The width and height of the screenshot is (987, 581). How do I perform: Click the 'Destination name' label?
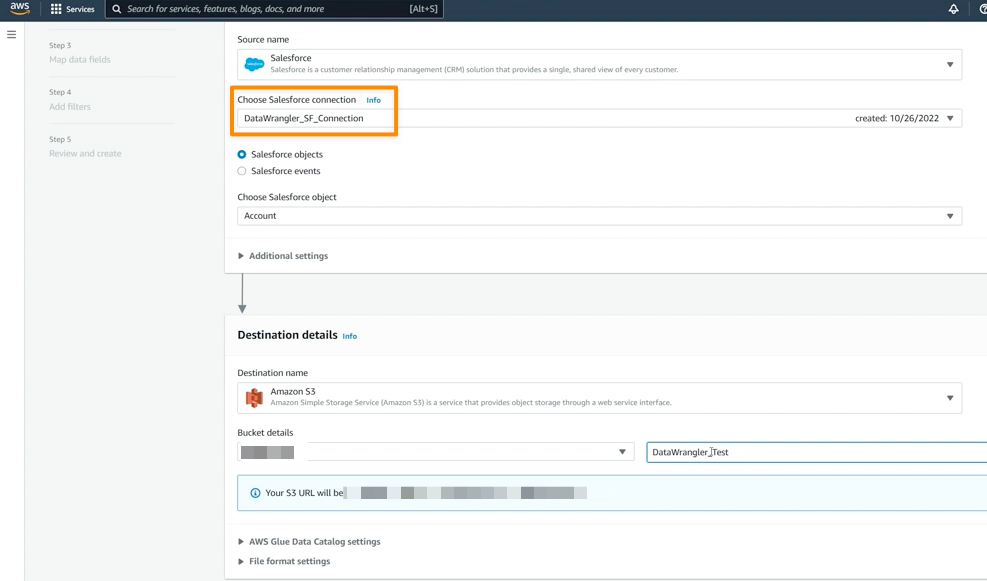pyautogui.click(x=273, y=373)
